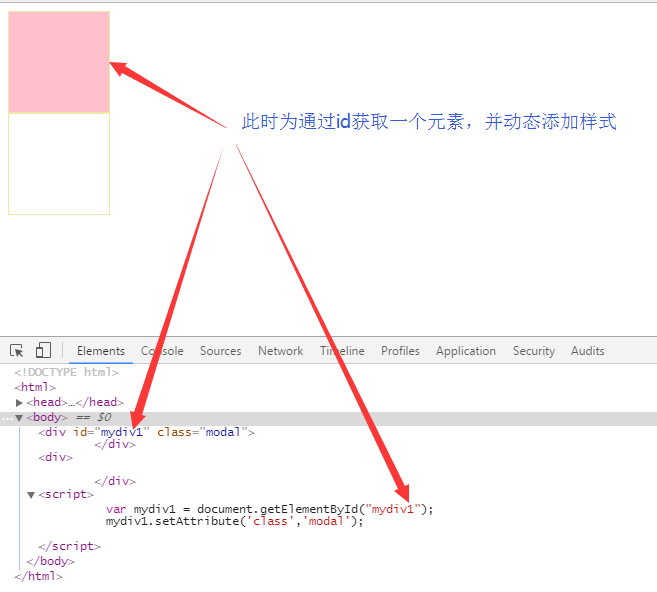The height and width of the screenshot is (592, 657).
Task: Toggle the device toolbar icon
Action: 43,350
